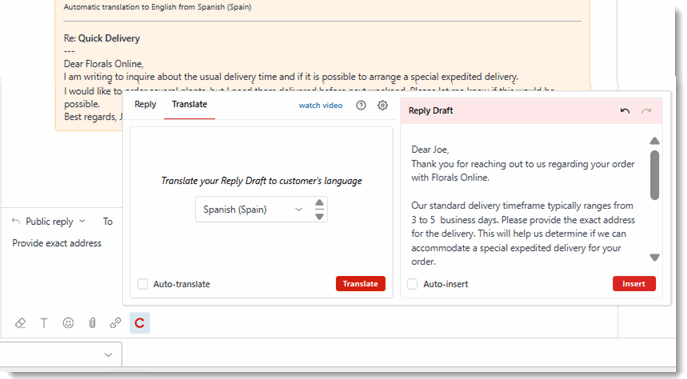The width and height of the screenshot is (687, 379).
Task: Toggle the red C app icon
Action: pos(140,323)
